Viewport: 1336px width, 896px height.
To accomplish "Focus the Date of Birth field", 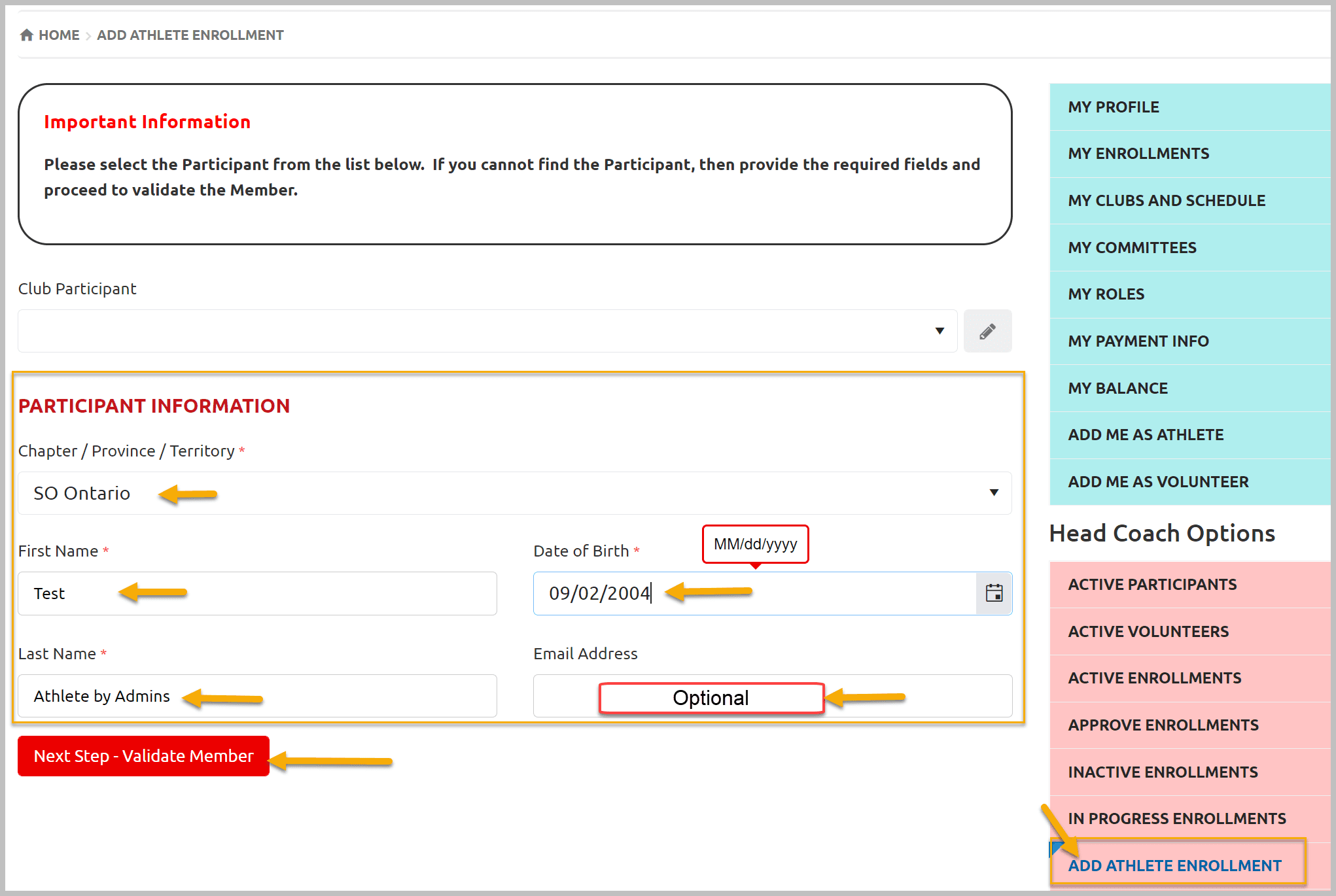I will pyautogui.click(x=755, y=593).
